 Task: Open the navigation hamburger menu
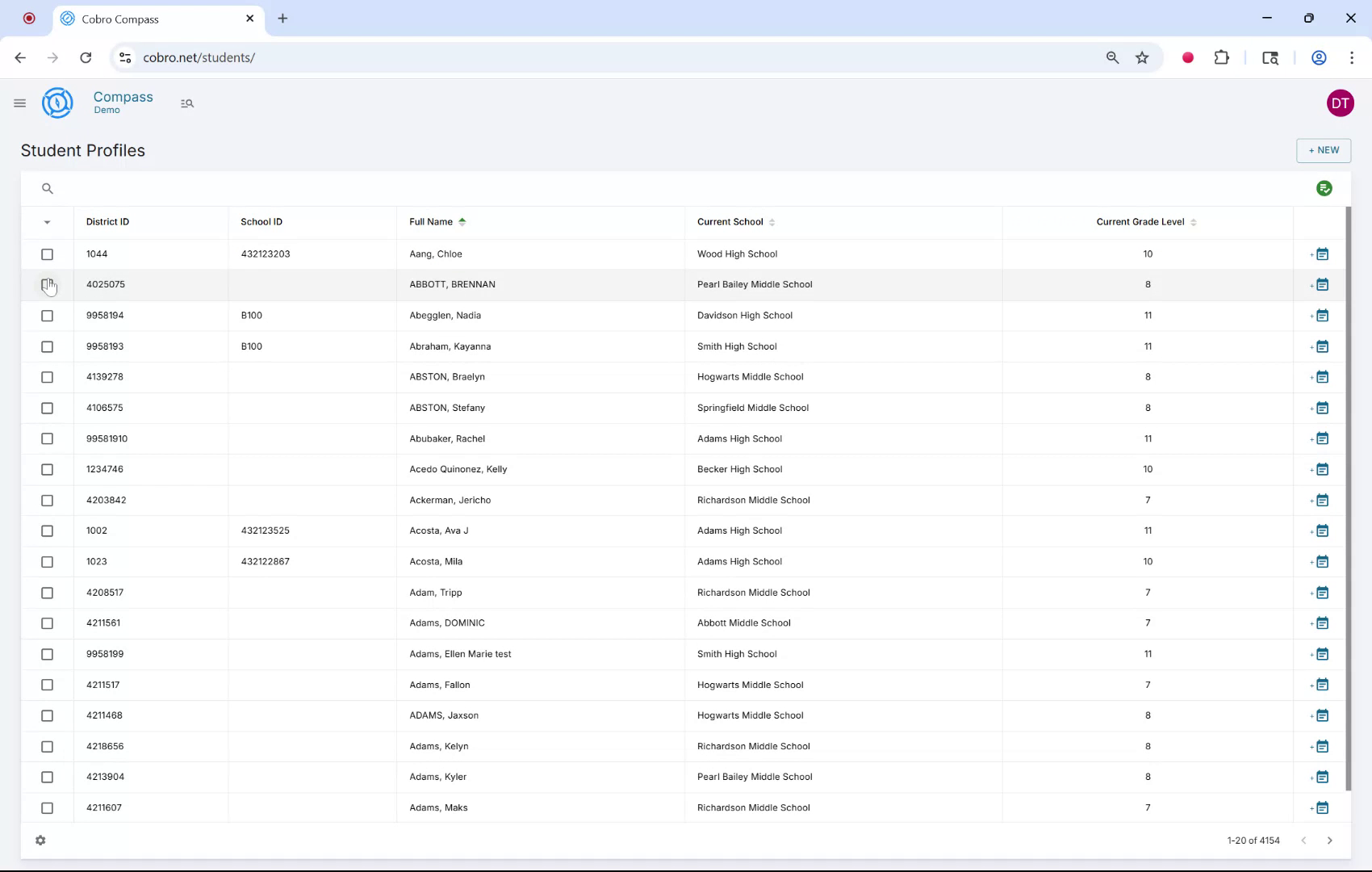click(19, 103)
